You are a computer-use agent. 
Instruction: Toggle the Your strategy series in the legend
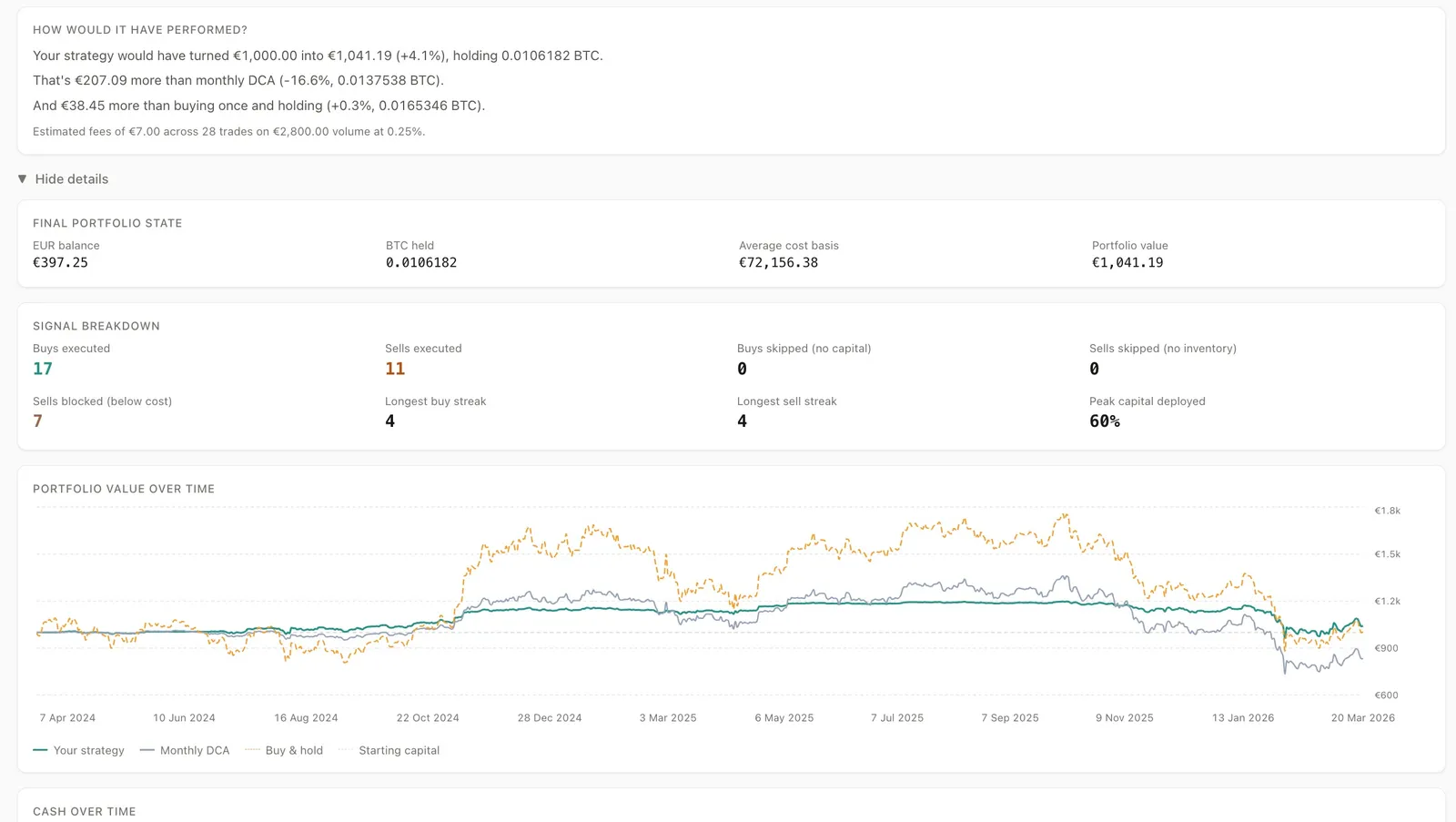pyautogui.click(x=87, y=750)
